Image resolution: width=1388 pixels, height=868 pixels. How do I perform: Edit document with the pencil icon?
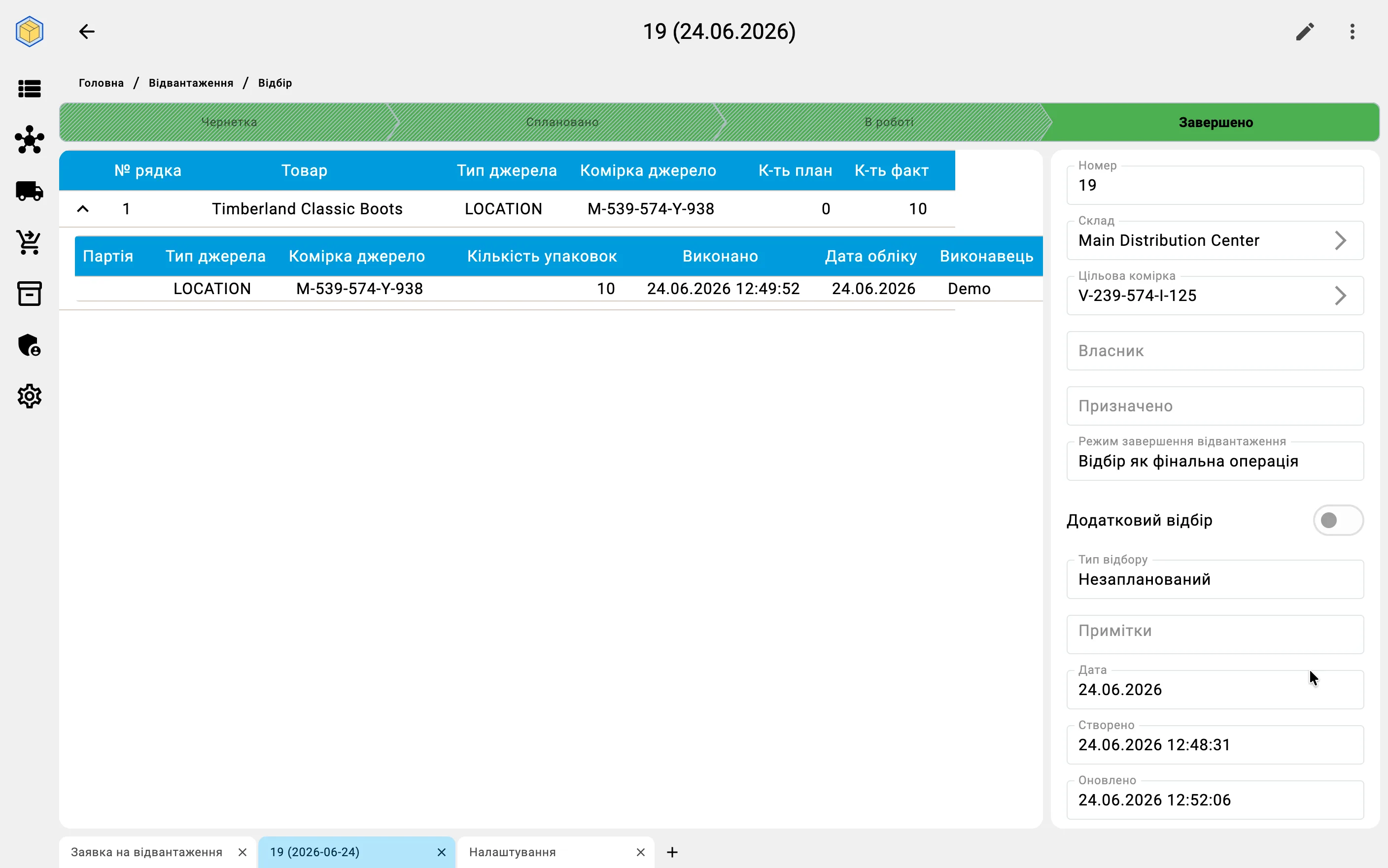1305,32
